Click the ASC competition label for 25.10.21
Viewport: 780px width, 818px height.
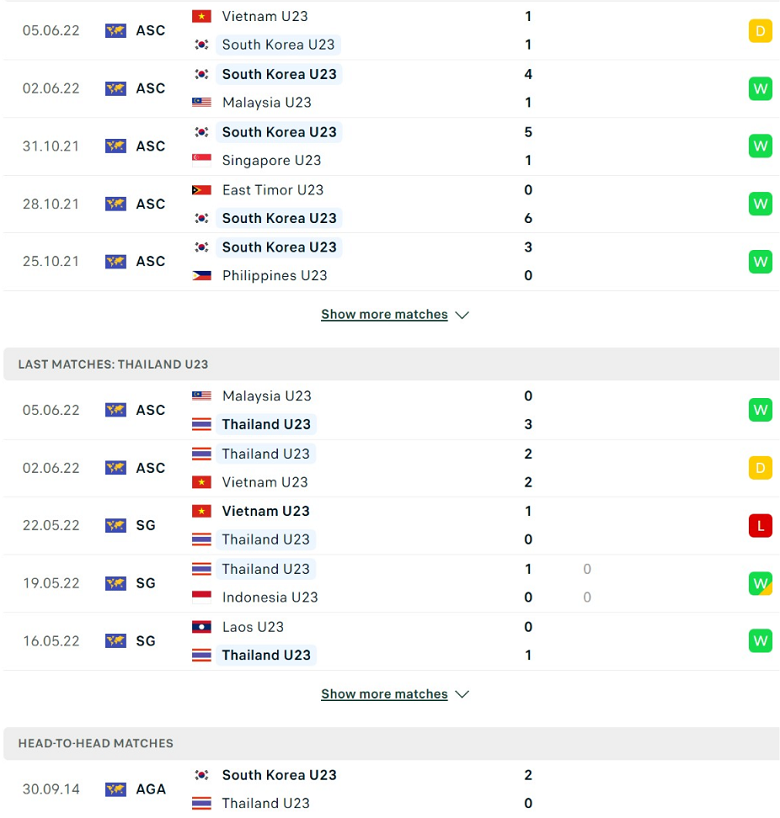point(150,261)
